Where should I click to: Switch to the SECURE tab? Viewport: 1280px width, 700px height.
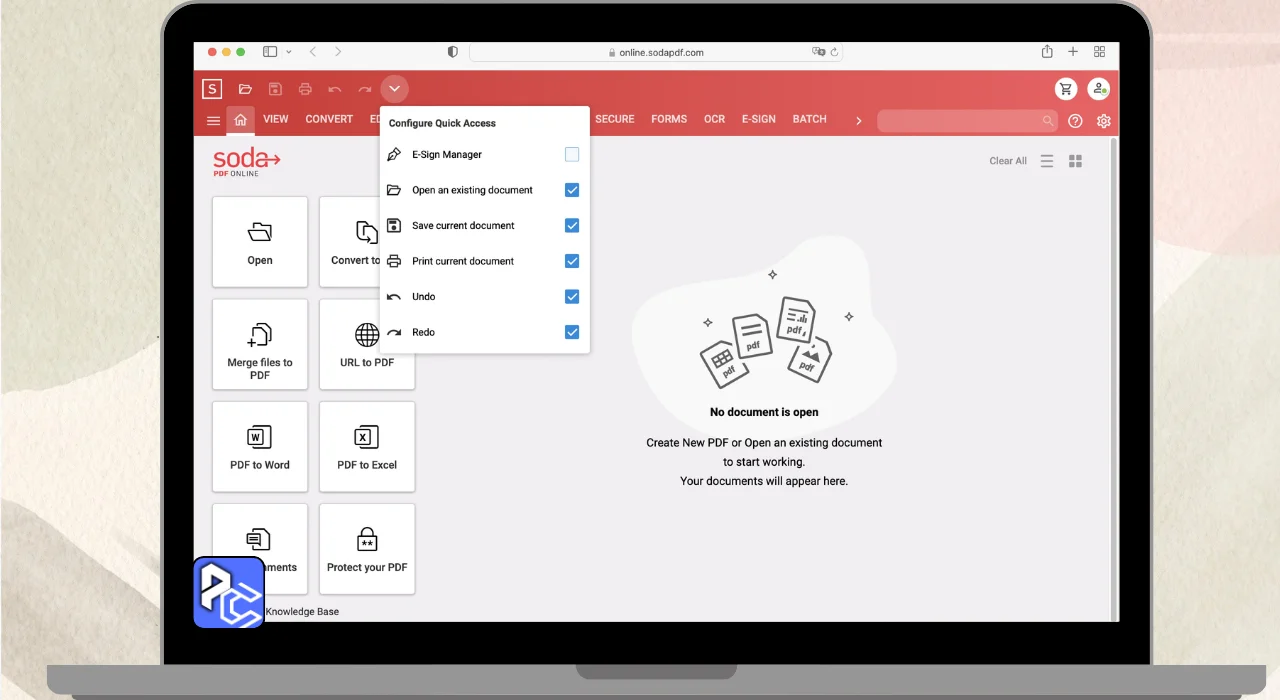point(615,119)
